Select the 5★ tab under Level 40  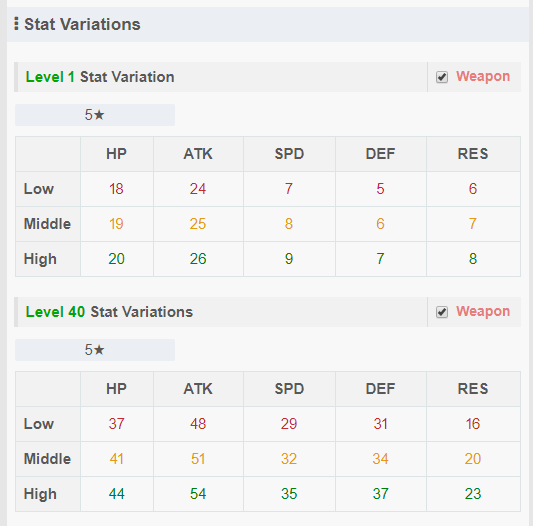[95, 350]
